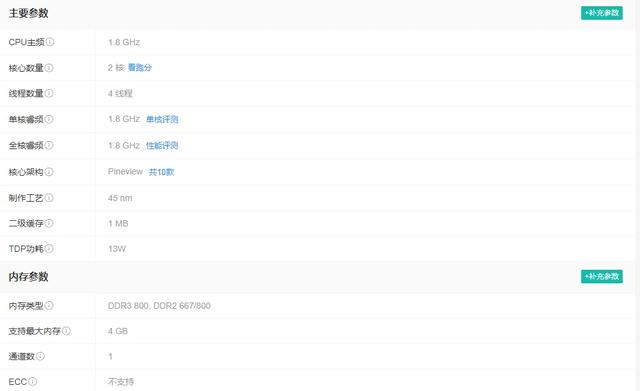Click 补充参数 button in 内存参数 section
The width and height of the screenshot is (640, 391).
pyautogui.click(x=602, y=276)
